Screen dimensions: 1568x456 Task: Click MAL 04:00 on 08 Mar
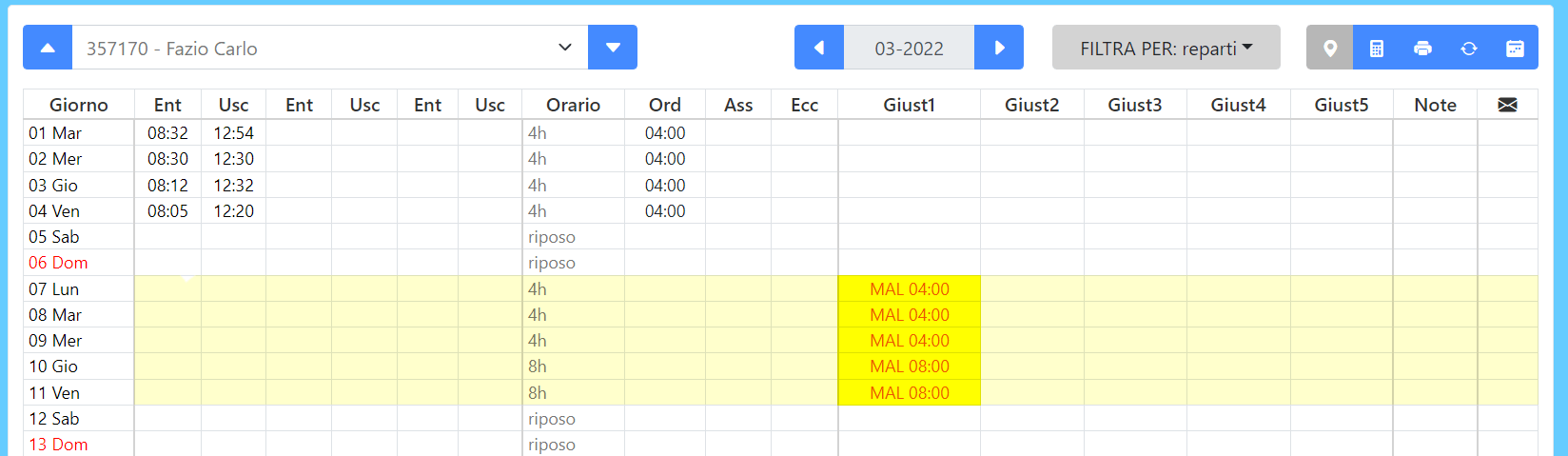pyautogui.click(x=909, y=314)
